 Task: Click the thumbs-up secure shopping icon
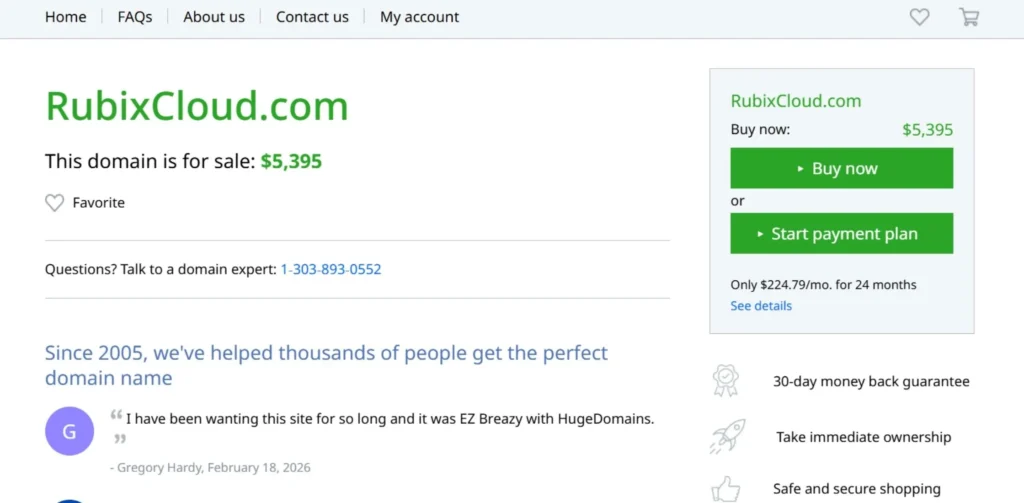pyautogui.click(x=726, y=487)
